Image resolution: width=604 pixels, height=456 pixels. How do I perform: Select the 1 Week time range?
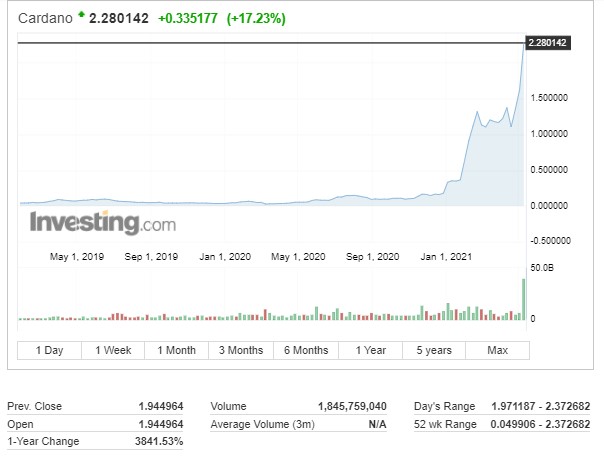point(113,350)
